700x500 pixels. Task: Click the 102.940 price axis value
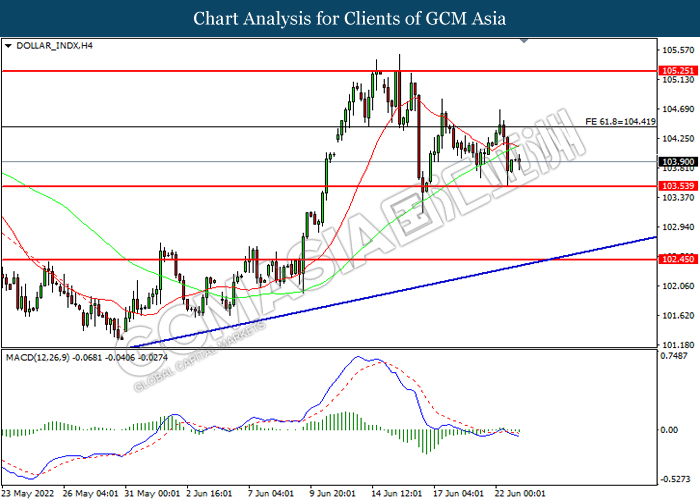pos(678,227)
